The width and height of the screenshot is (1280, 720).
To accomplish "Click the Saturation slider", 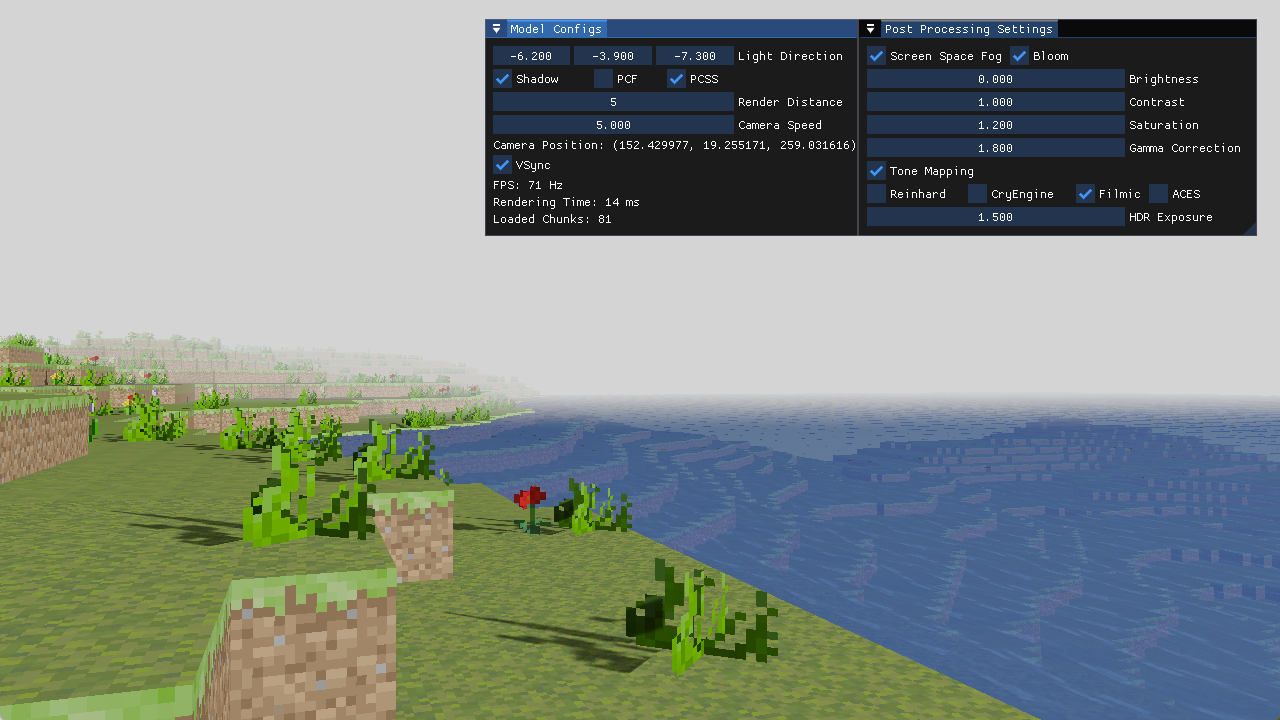I will tap(996, 125).
